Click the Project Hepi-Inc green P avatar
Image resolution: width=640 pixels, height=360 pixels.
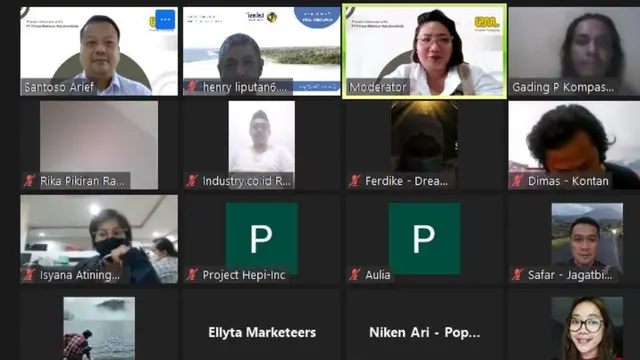coord(262,238)
